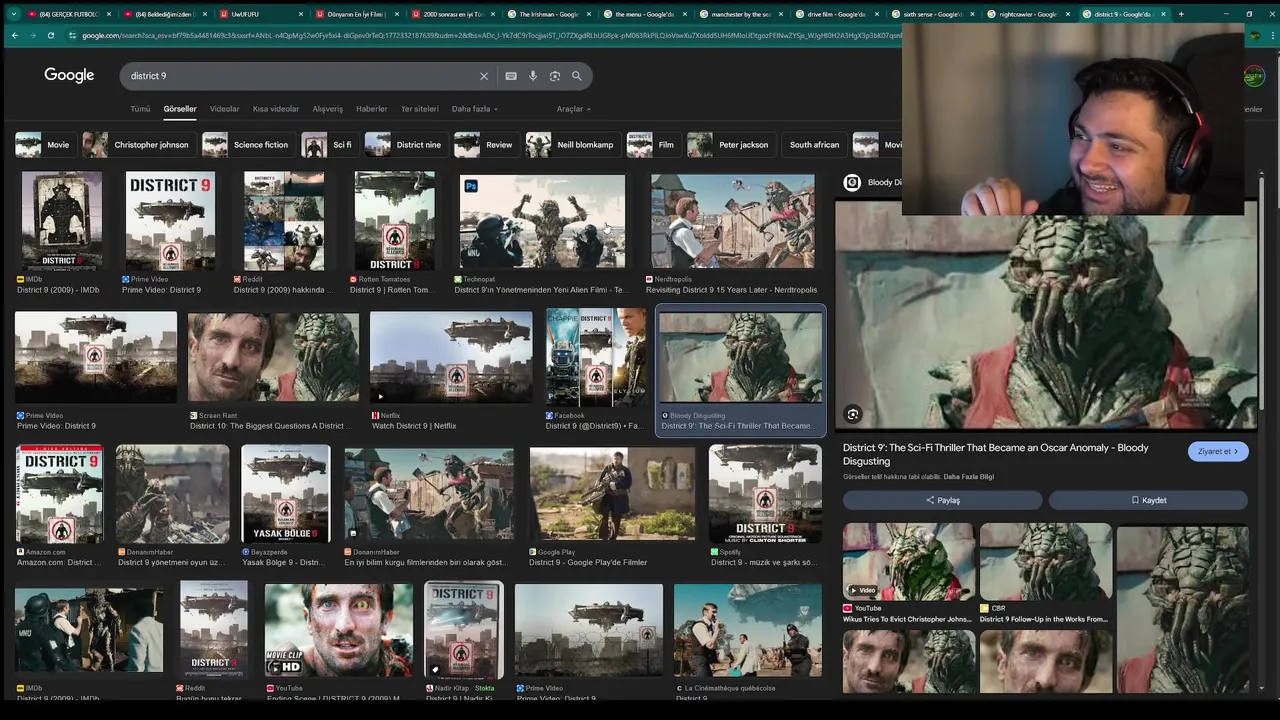This screenshot has width=1280, height=720.
Task: Close the 'The Irishman' browser tab
Action: click(x=587, y=14)
